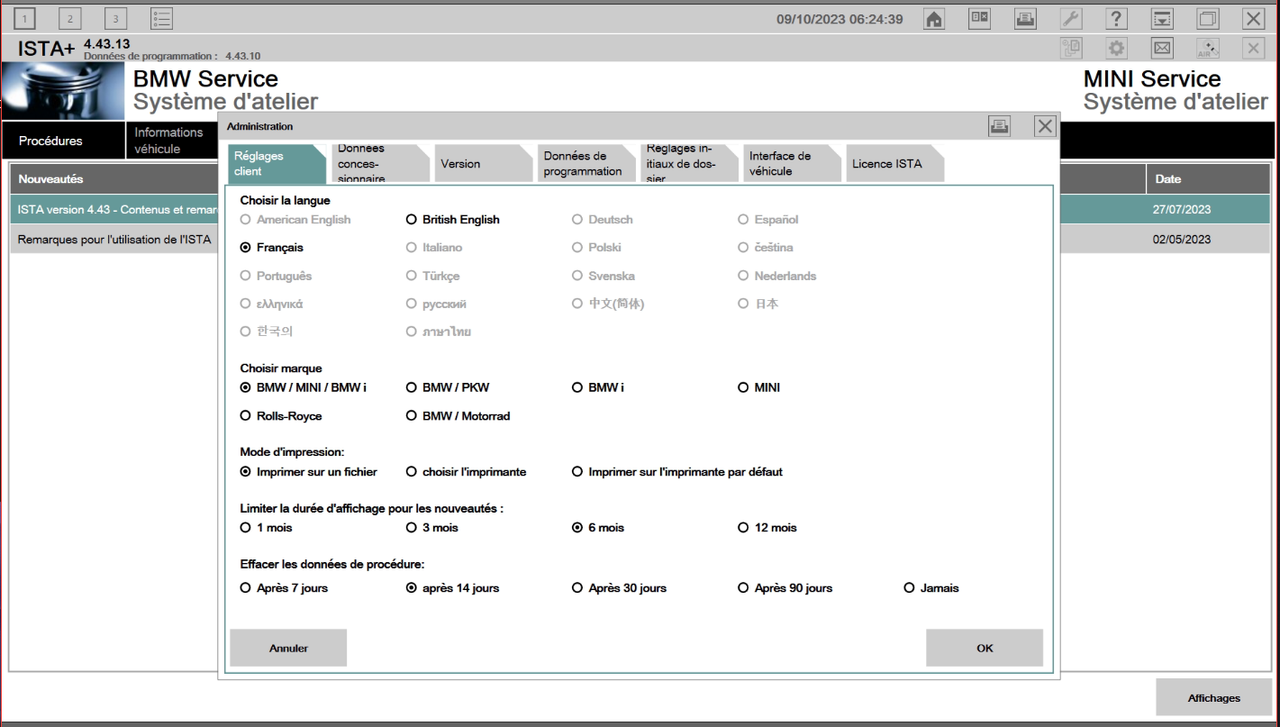Choose BMW / Motorrad brand
This screenshot has height=727, width=1280.
click(458, 415)
